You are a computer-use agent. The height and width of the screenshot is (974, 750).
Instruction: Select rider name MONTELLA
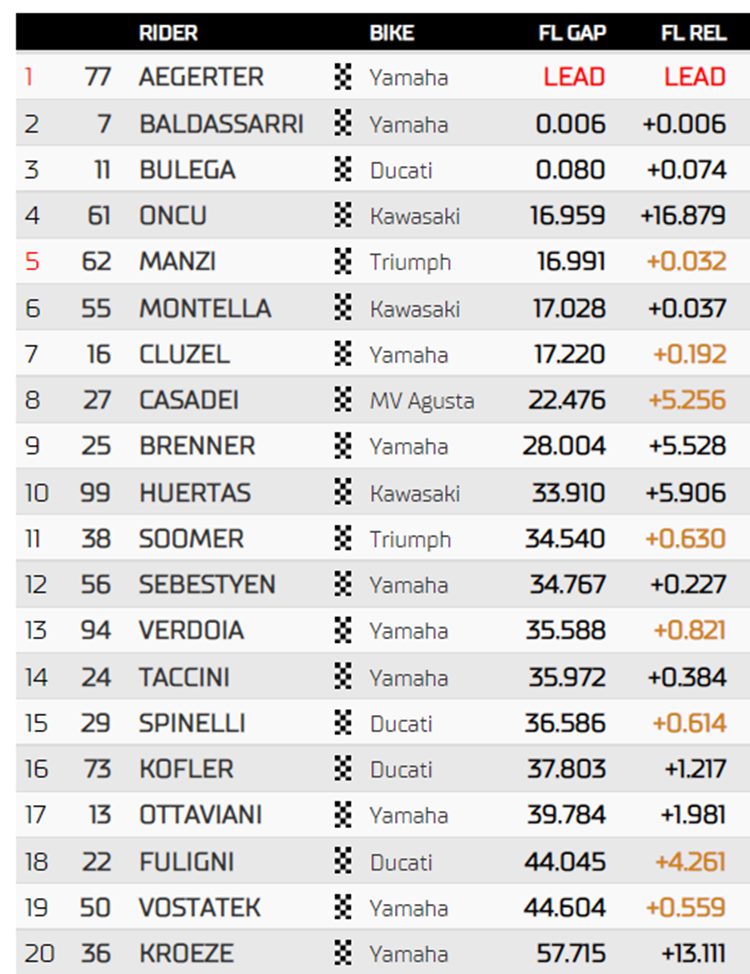205,308
